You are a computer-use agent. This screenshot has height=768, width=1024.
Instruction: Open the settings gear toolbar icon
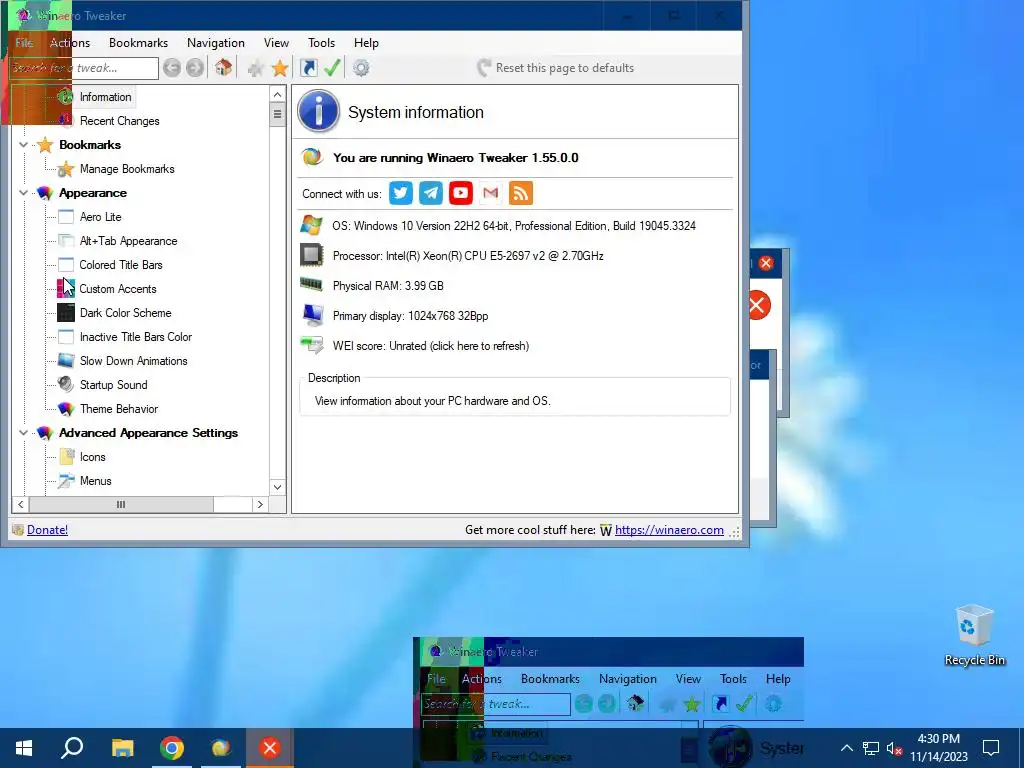[x=361, y=68]
